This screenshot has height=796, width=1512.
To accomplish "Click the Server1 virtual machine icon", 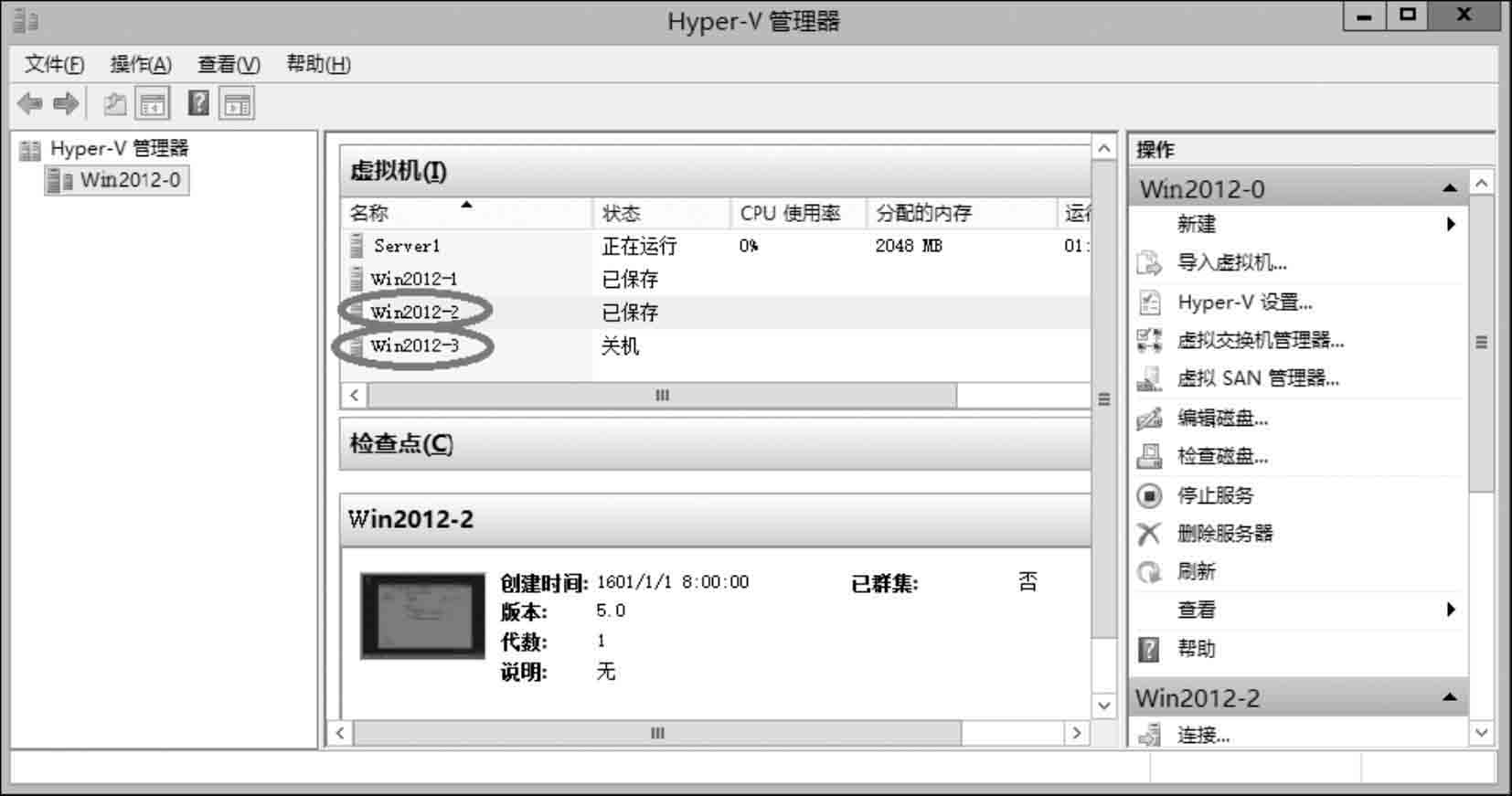I will click(357, 245).
